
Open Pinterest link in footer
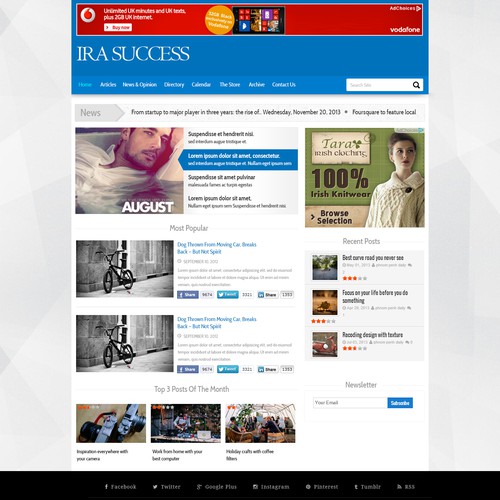click(322, 487)
